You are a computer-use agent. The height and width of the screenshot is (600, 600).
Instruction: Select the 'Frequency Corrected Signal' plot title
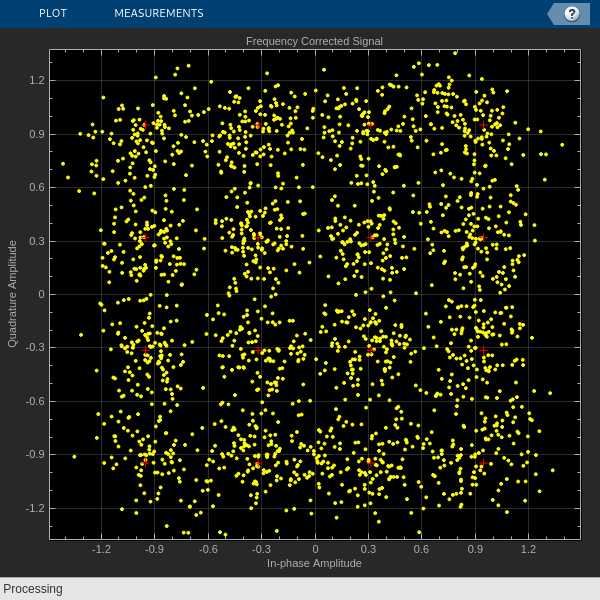(314, 41)
